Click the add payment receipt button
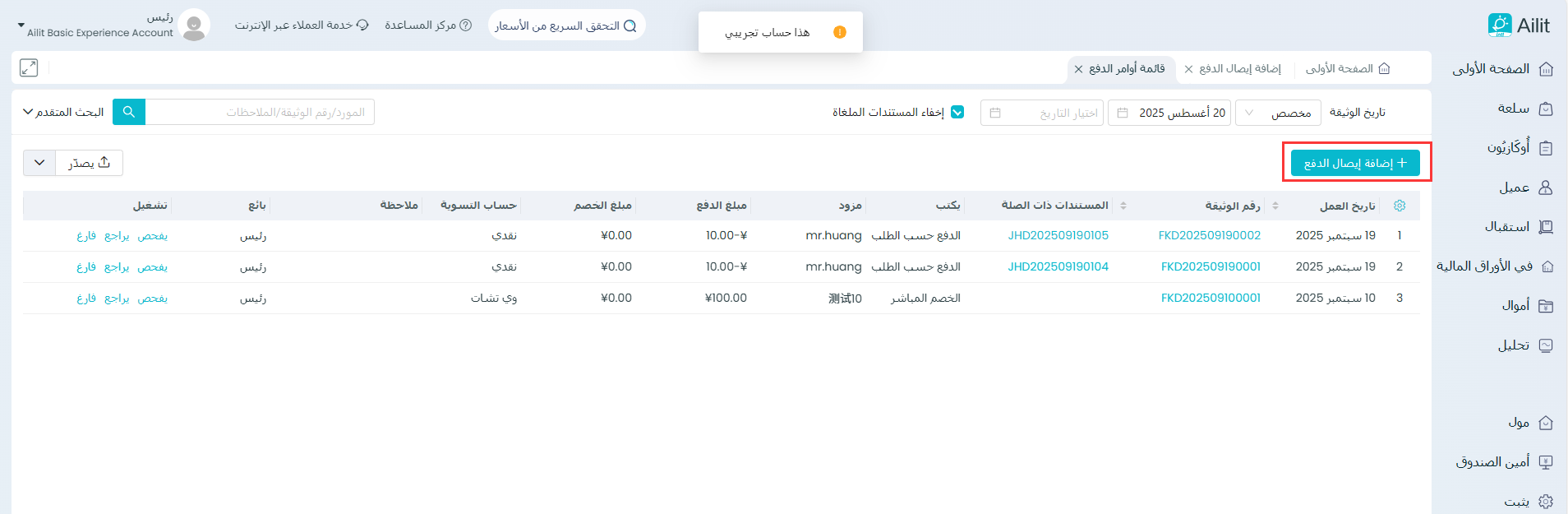Image resolution: width=1568 pixels, height=514 pixels. (x=1355, y=163)
